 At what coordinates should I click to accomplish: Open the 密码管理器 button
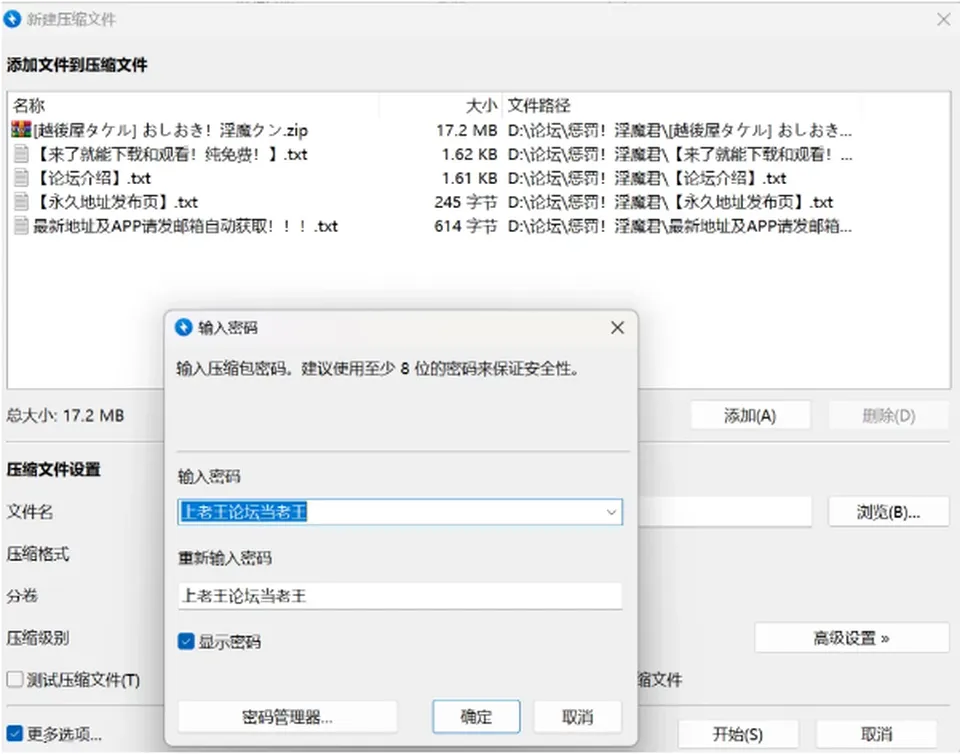pyautogui.click(x=287, y=717)
